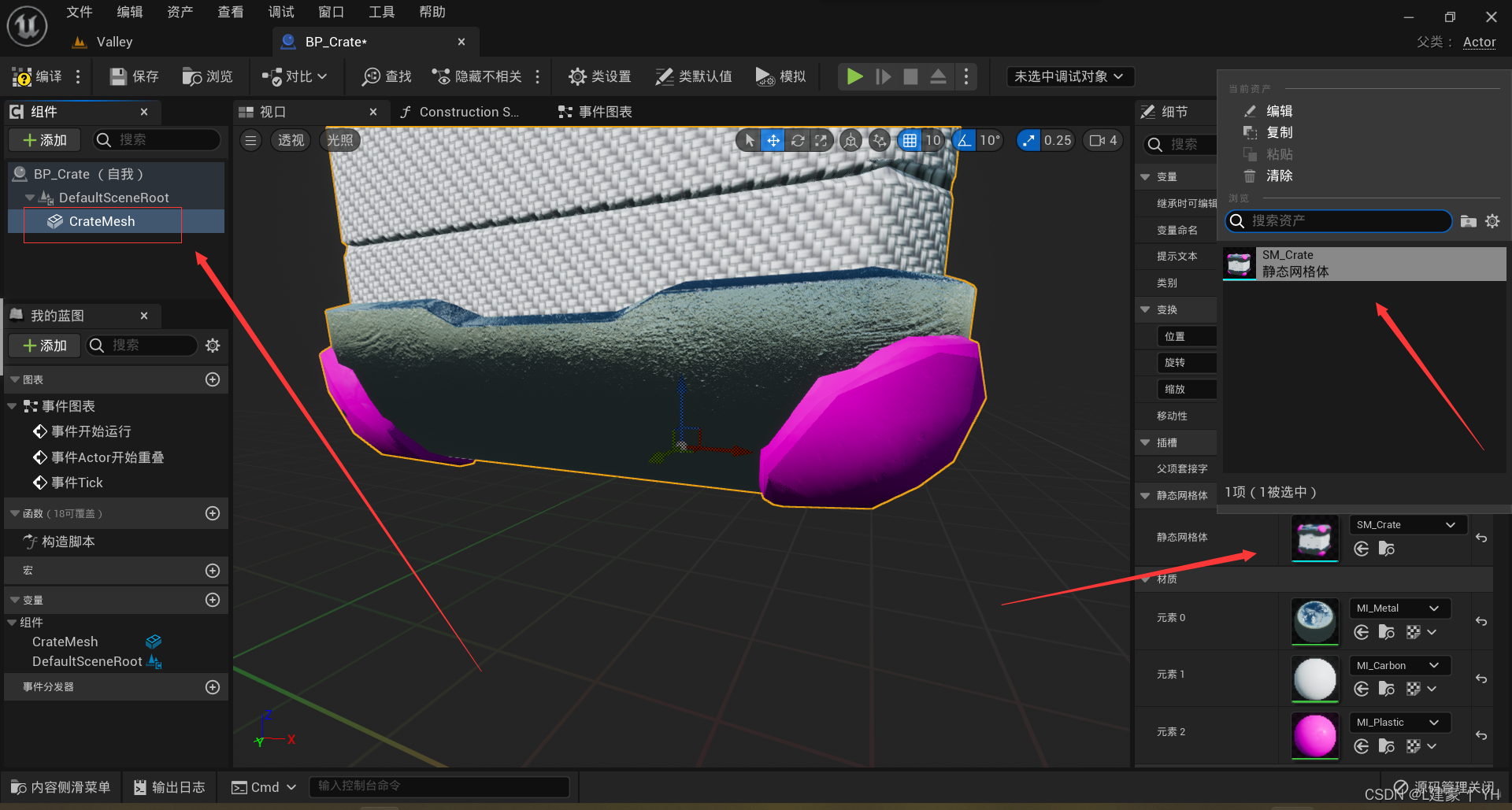
Task: Open the MI_Carbon material dropdown
Action: click(1399, 665)
